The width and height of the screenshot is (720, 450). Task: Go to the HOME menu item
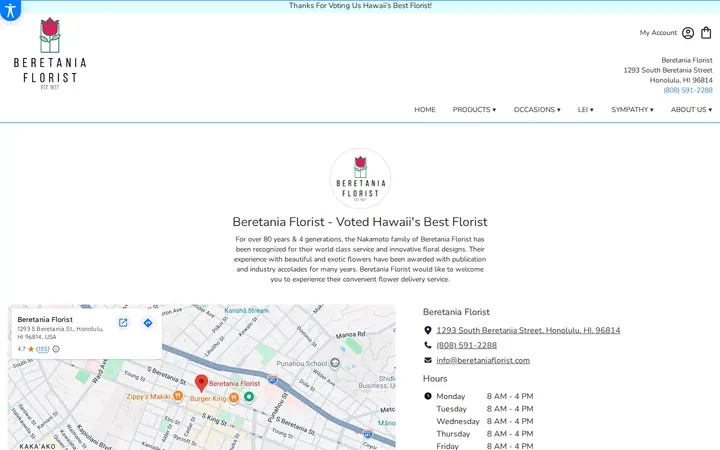pyautogui.click(x=425, y=110)
